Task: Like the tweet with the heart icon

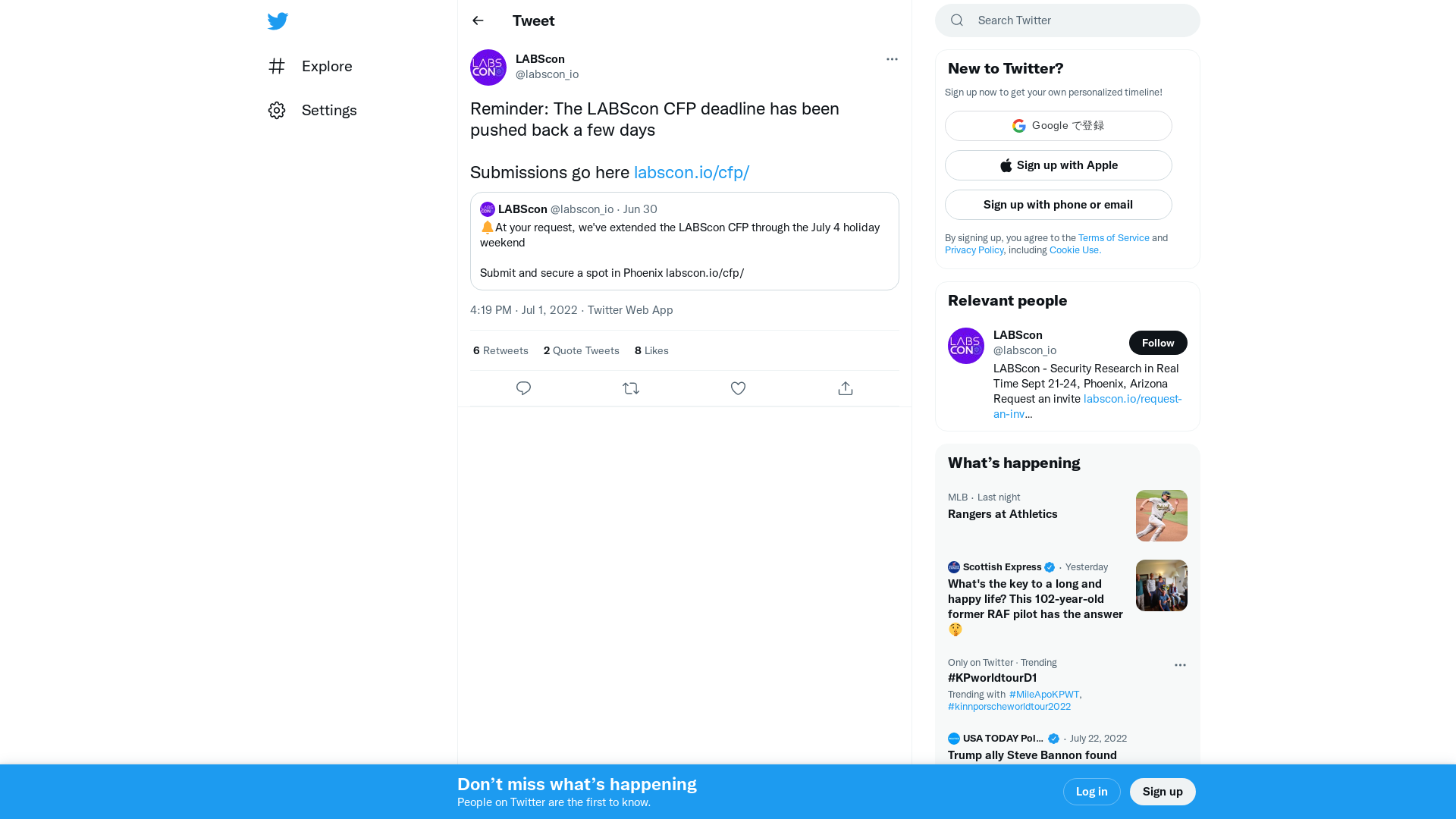Action: pos(738,388)
